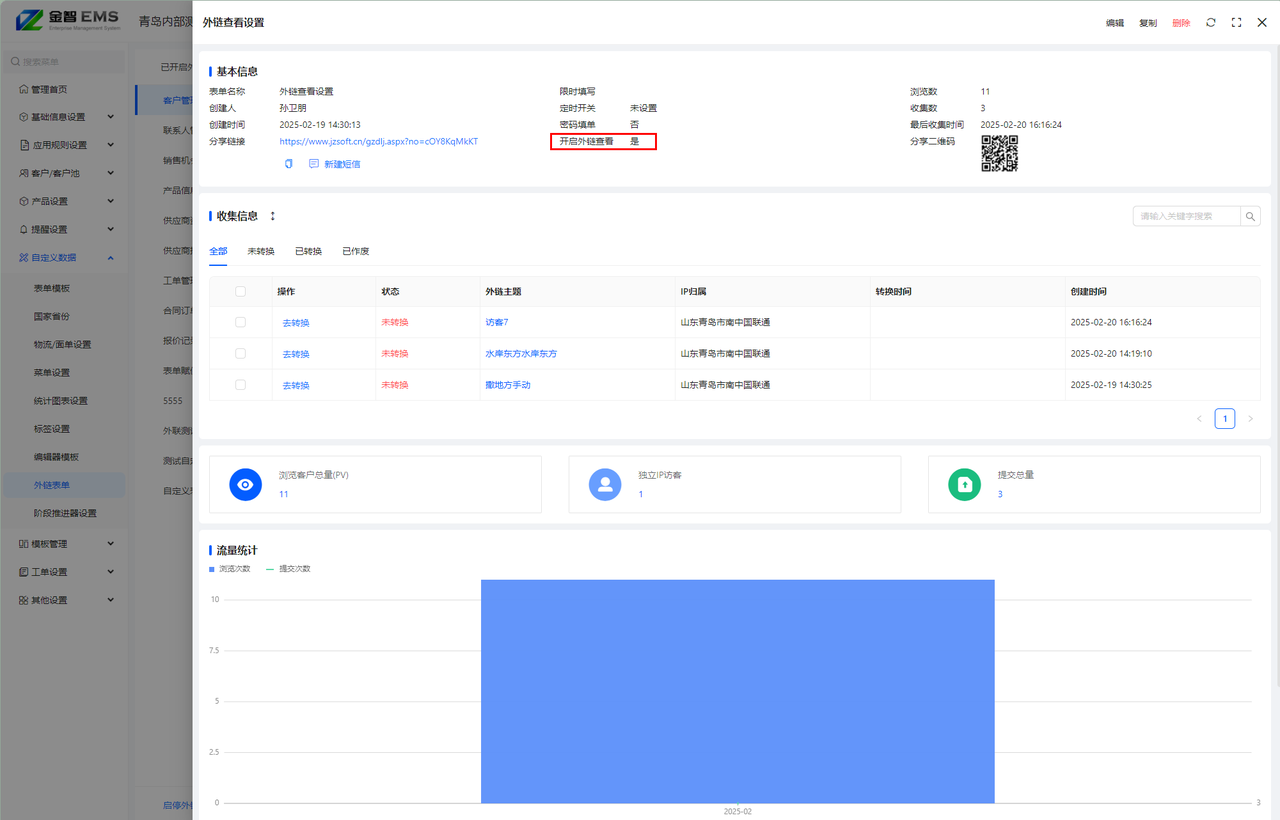The width and height of the screenshot is (1280, 820).
Task: Collapse the 自定义数据 menu section
Action: [x=110, y=258]
